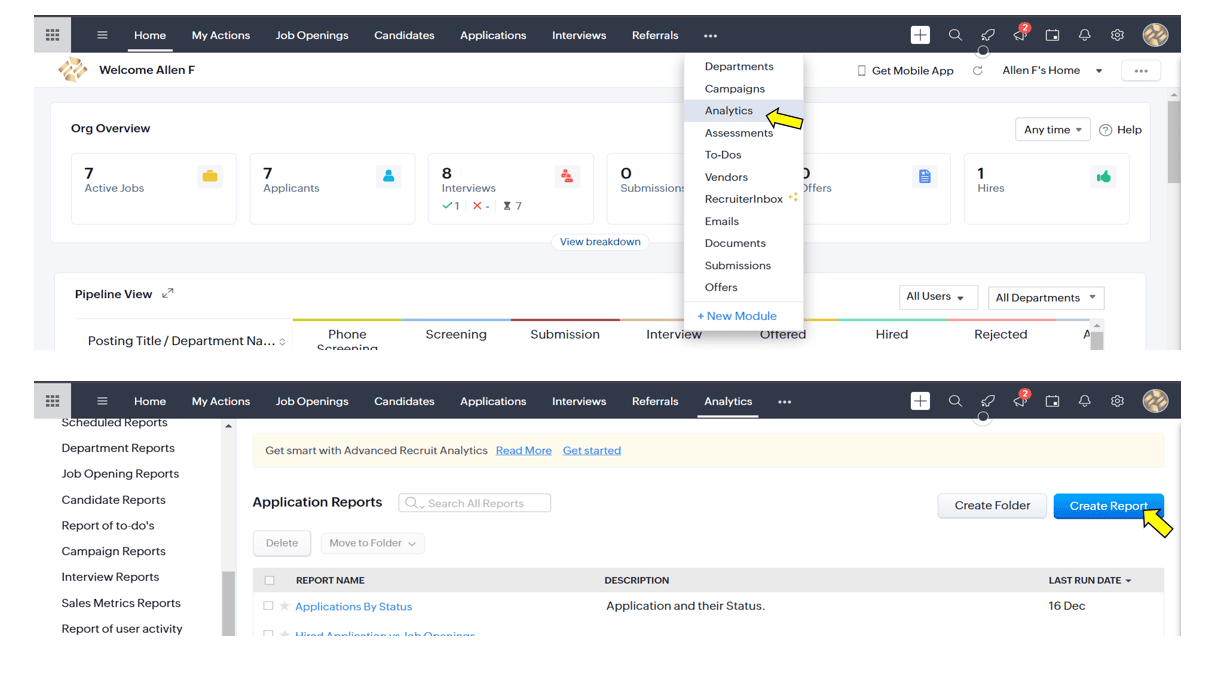The width and height of the screenshot is (1210, 677).
Task: Click + New Module in the dropdown menu
Action: click(x=737, y=316)
